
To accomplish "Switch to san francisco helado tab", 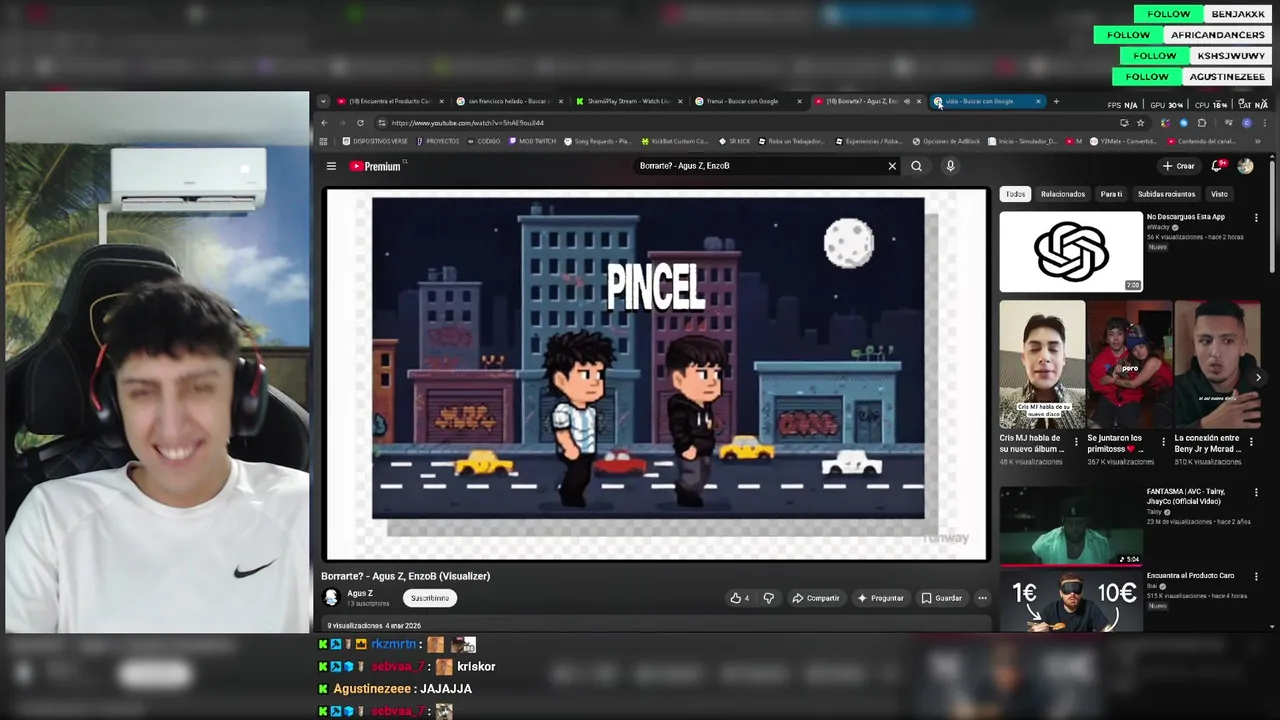I will coord(509,101).
